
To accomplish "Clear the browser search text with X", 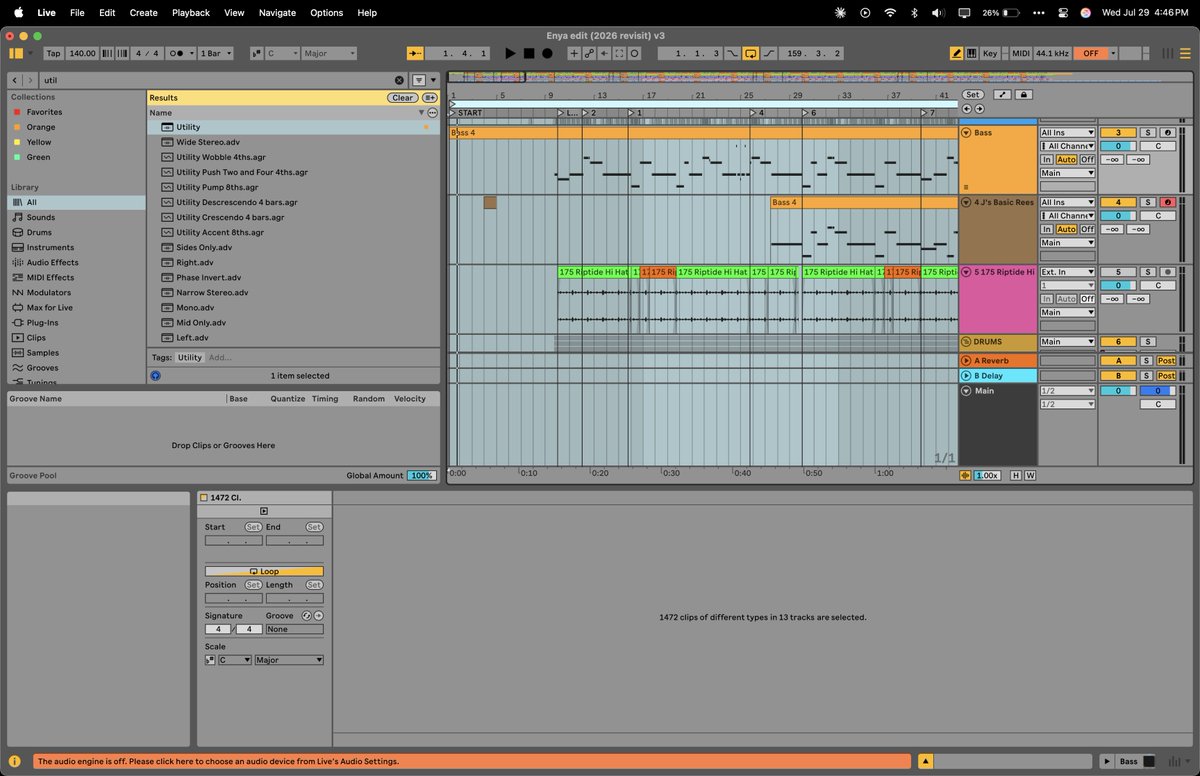I will click(x=399, y=80).
